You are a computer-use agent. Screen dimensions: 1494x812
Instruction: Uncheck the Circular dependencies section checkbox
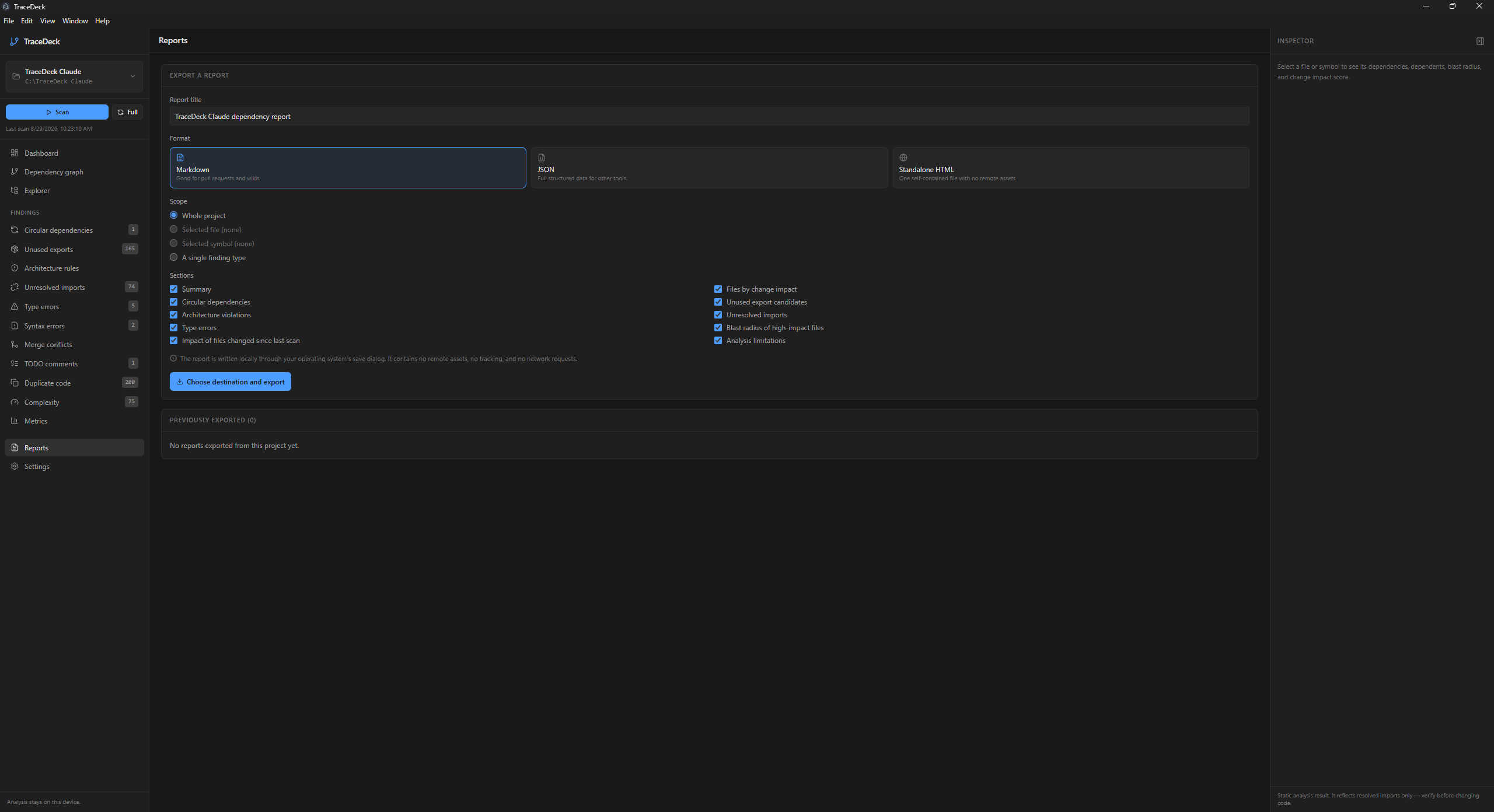pos(174,302)
